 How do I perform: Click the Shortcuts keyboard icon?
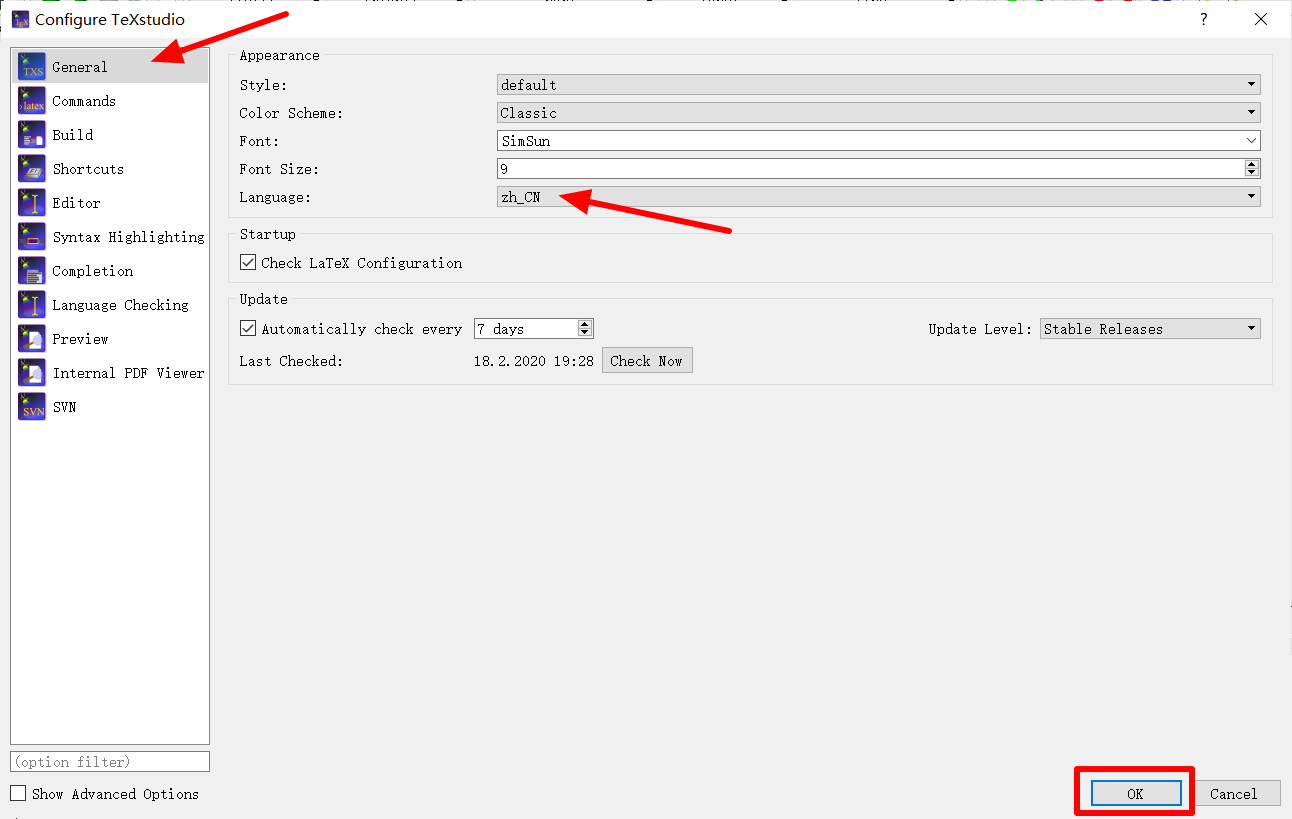[32, 169]
